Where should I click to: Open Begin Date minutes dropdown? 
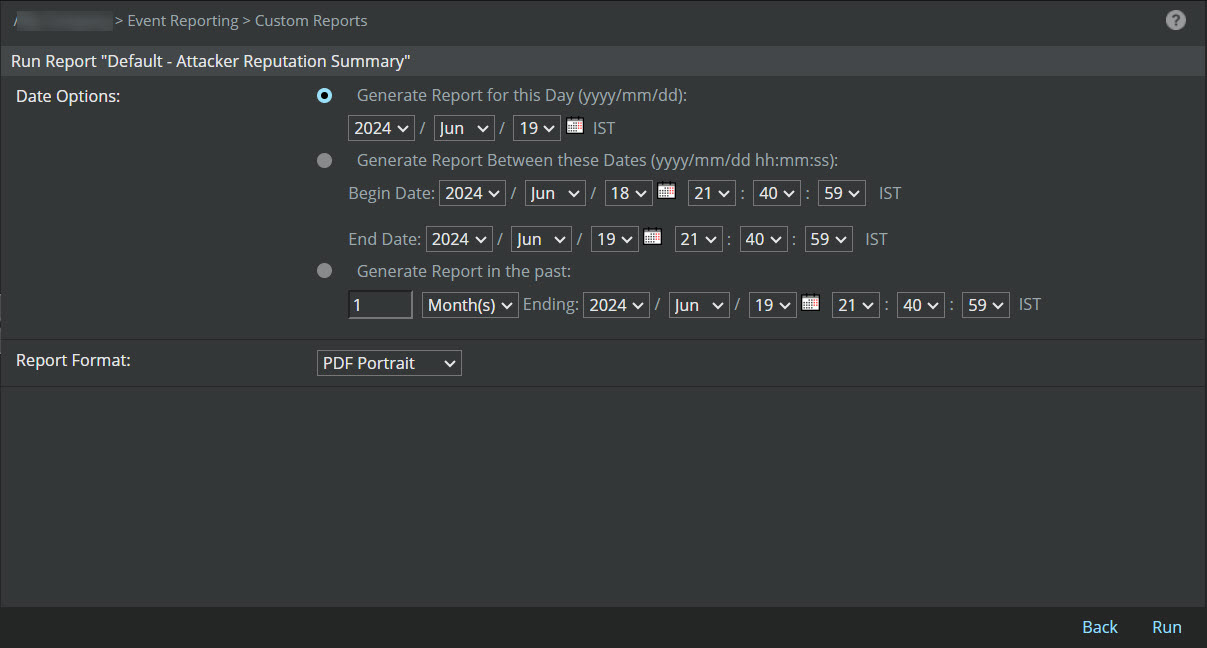click(777, 193)
